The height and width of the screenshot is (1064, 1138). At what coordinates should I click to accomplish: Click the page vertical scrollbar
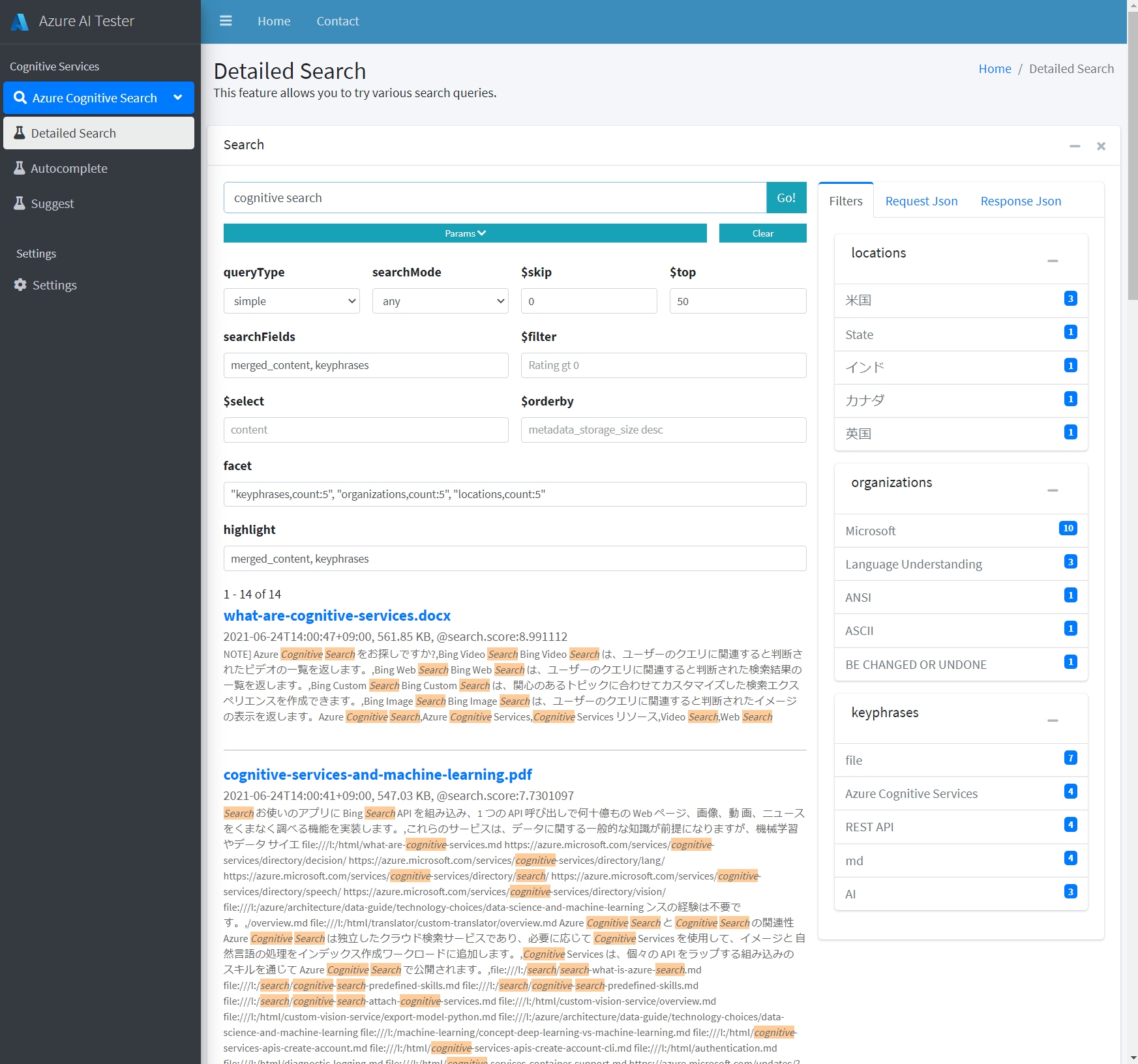(1133, 156)
